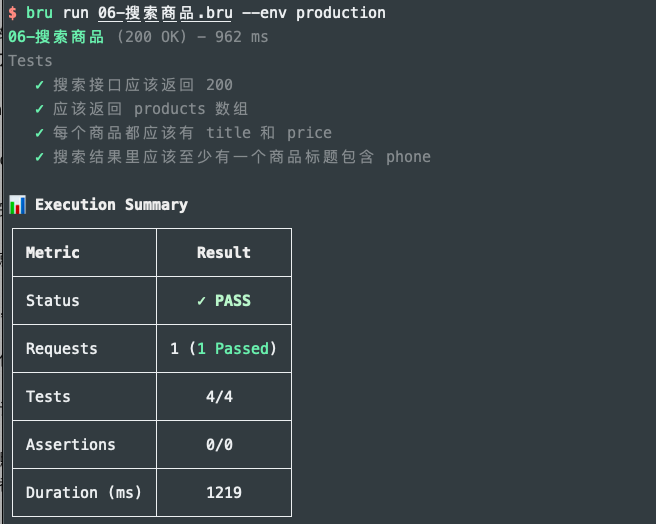The width and height of the screenshot is (656, 524).
Task: Click the Execution Summary heading text
Action: 111,205
